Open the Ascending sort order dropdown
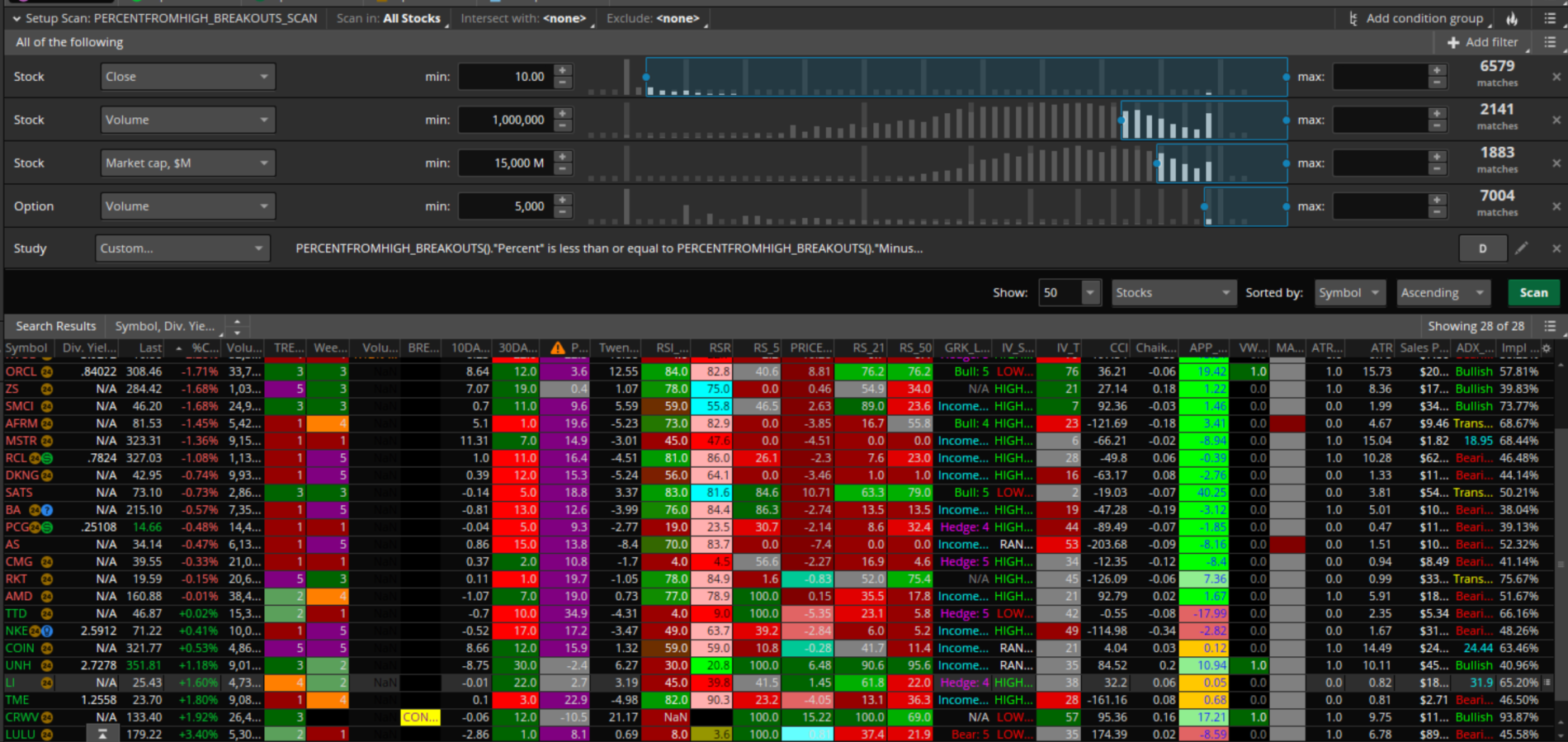 tap(1441, 292)
